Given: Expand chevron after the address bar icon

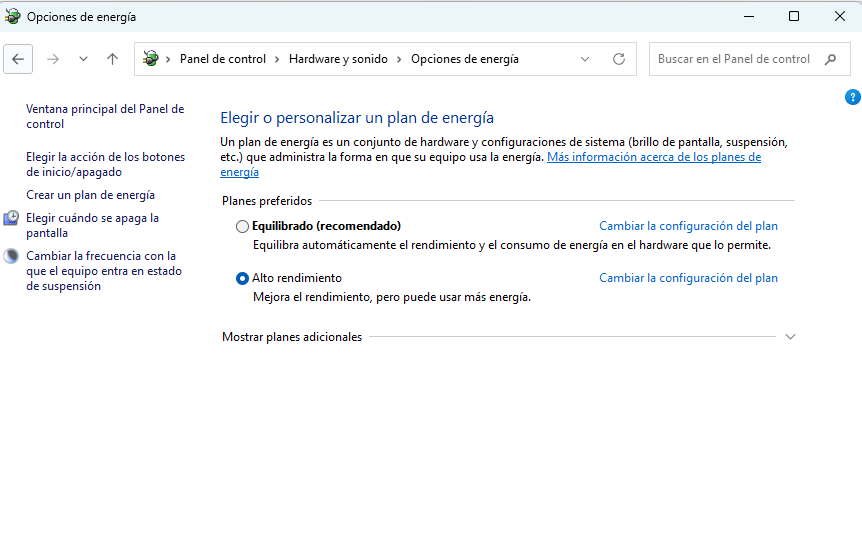Looking at the screenshot, I should [168, 59].
